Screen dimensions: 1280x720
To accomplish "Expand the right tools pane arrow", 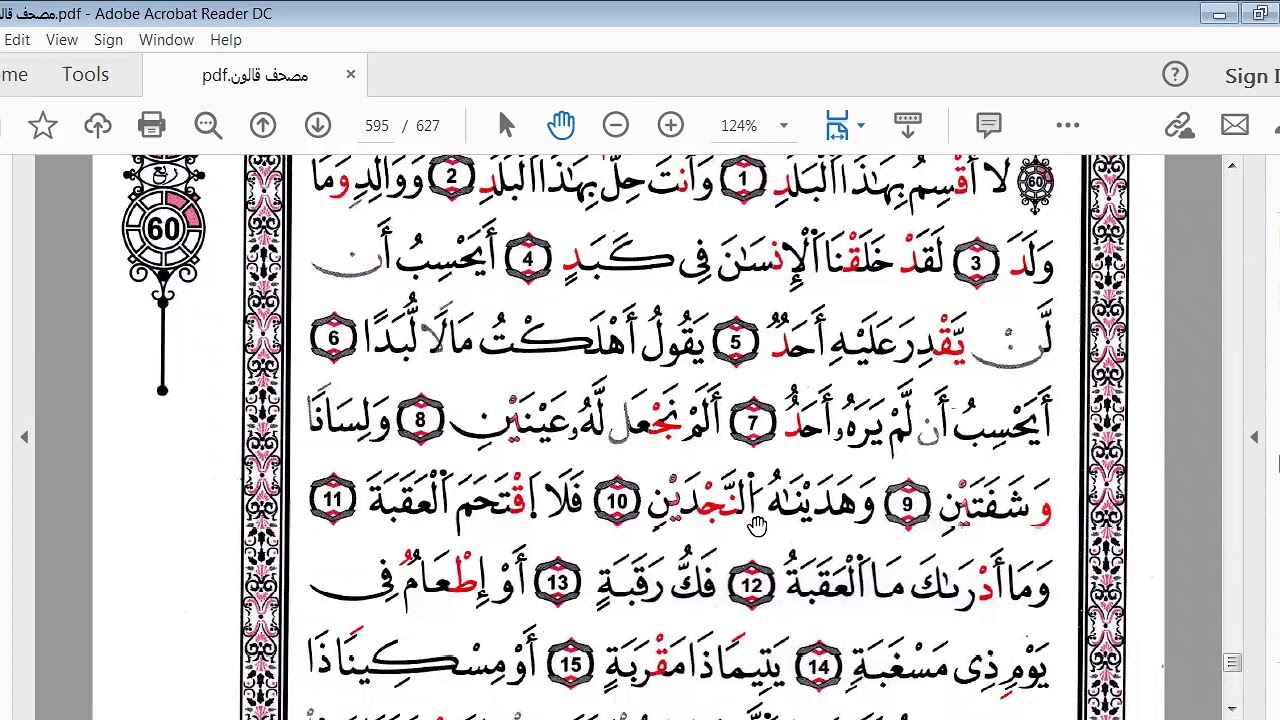I will (1254, 437).
